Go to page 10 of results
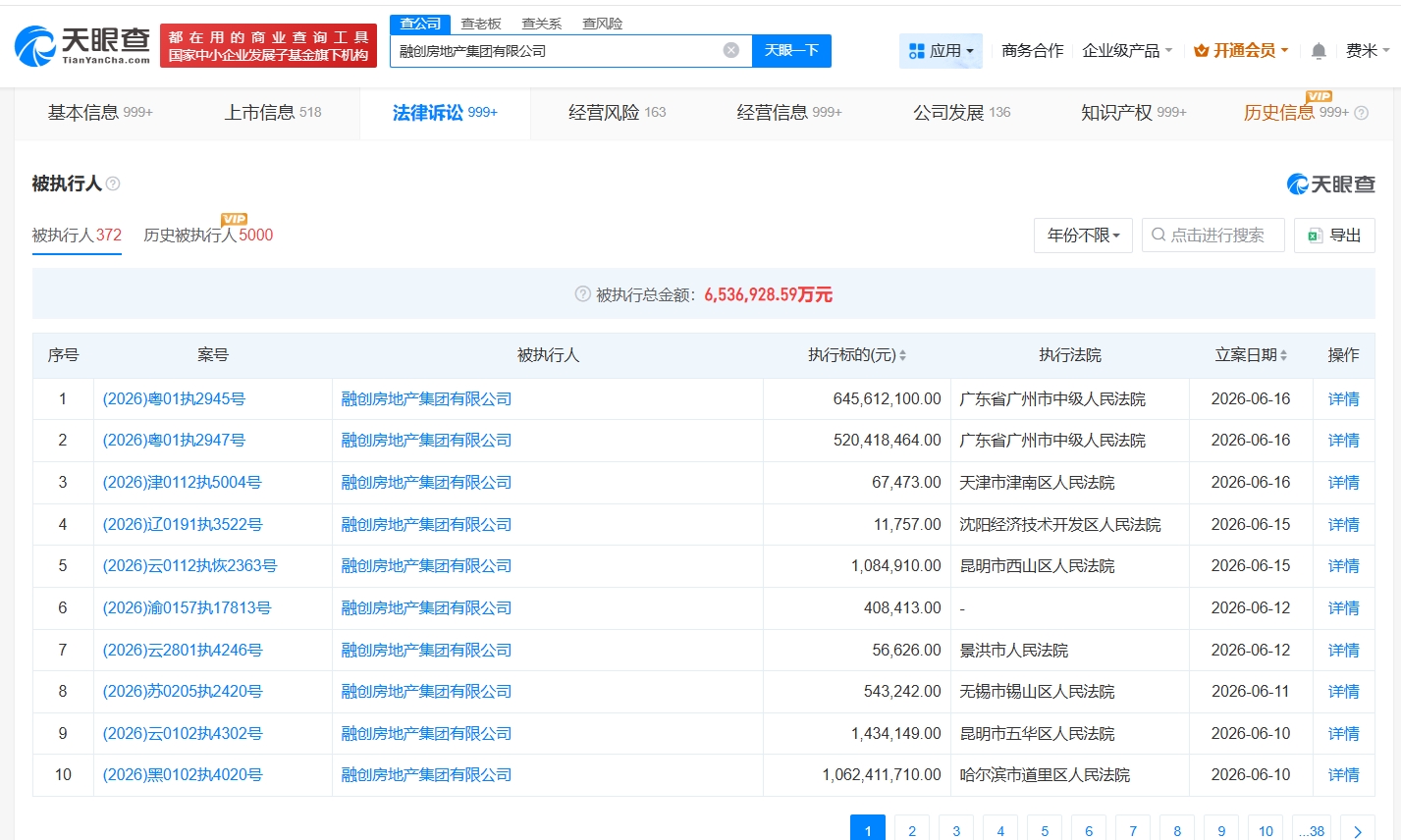The height and width of the screenshot is (840, 1401). [x=1266, y=830]
